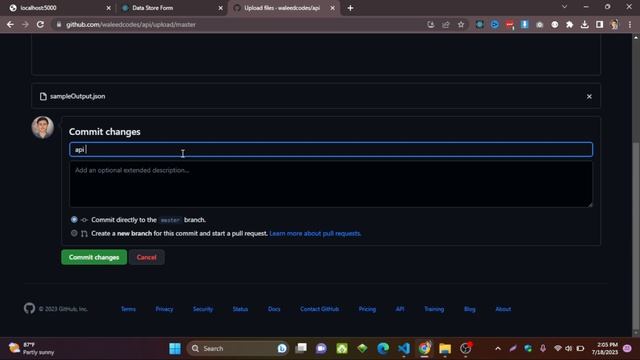The height and width of the screenshot is (360, 640).
Task: Go back to the previous page
Action: [10, 24]
